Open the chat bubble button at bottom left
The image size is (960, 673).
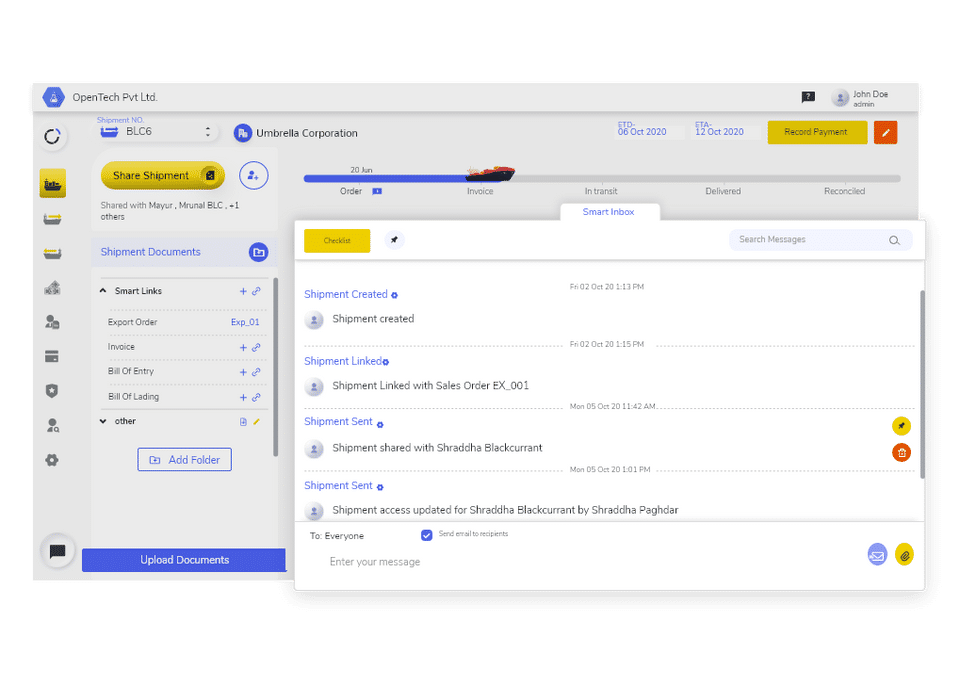tap(58, 551)
